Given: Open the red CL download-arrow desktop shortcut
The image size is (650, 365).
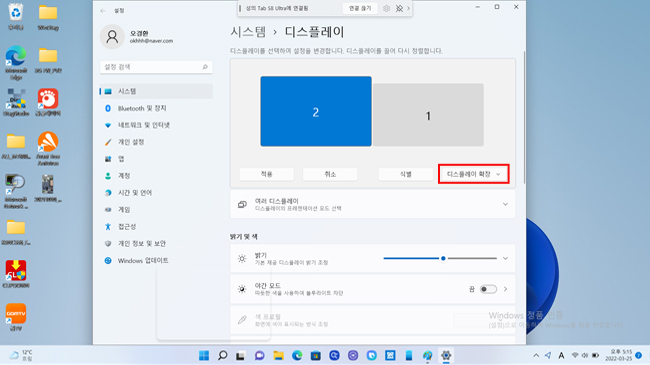Looking at the screenshot, I should pyautogui.click(x=16, y=274).
